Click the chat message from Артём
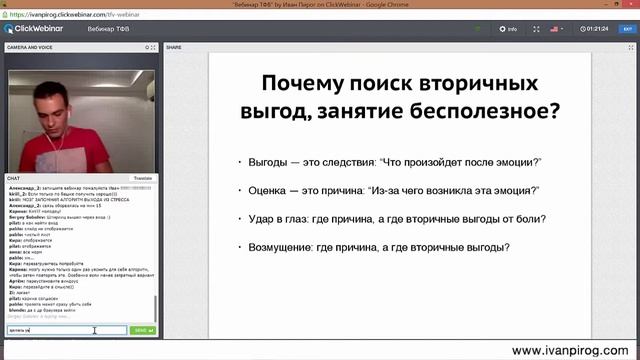Image resolution: width=640 pixels, height=360 pixels. pyautogui.click(x=43, y=281)
